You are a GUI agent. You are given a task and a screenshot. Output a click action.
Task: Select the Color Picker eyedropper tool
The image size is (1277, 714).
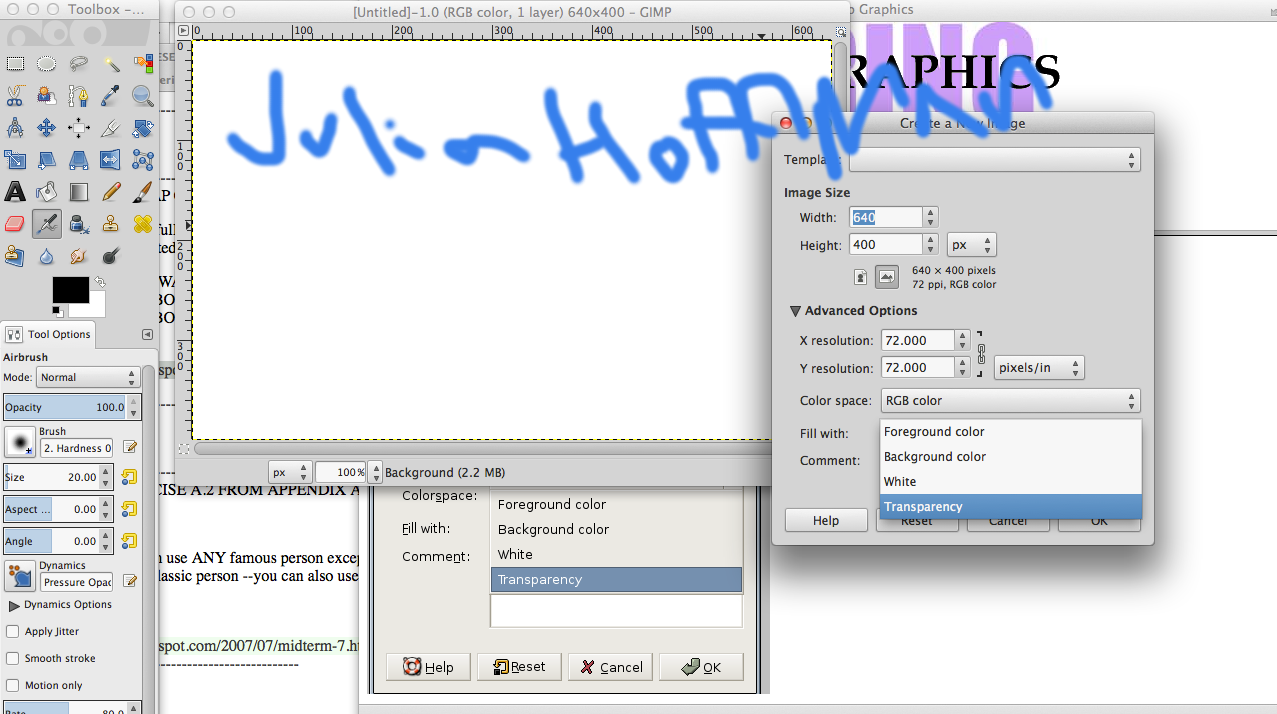[110, 96]
